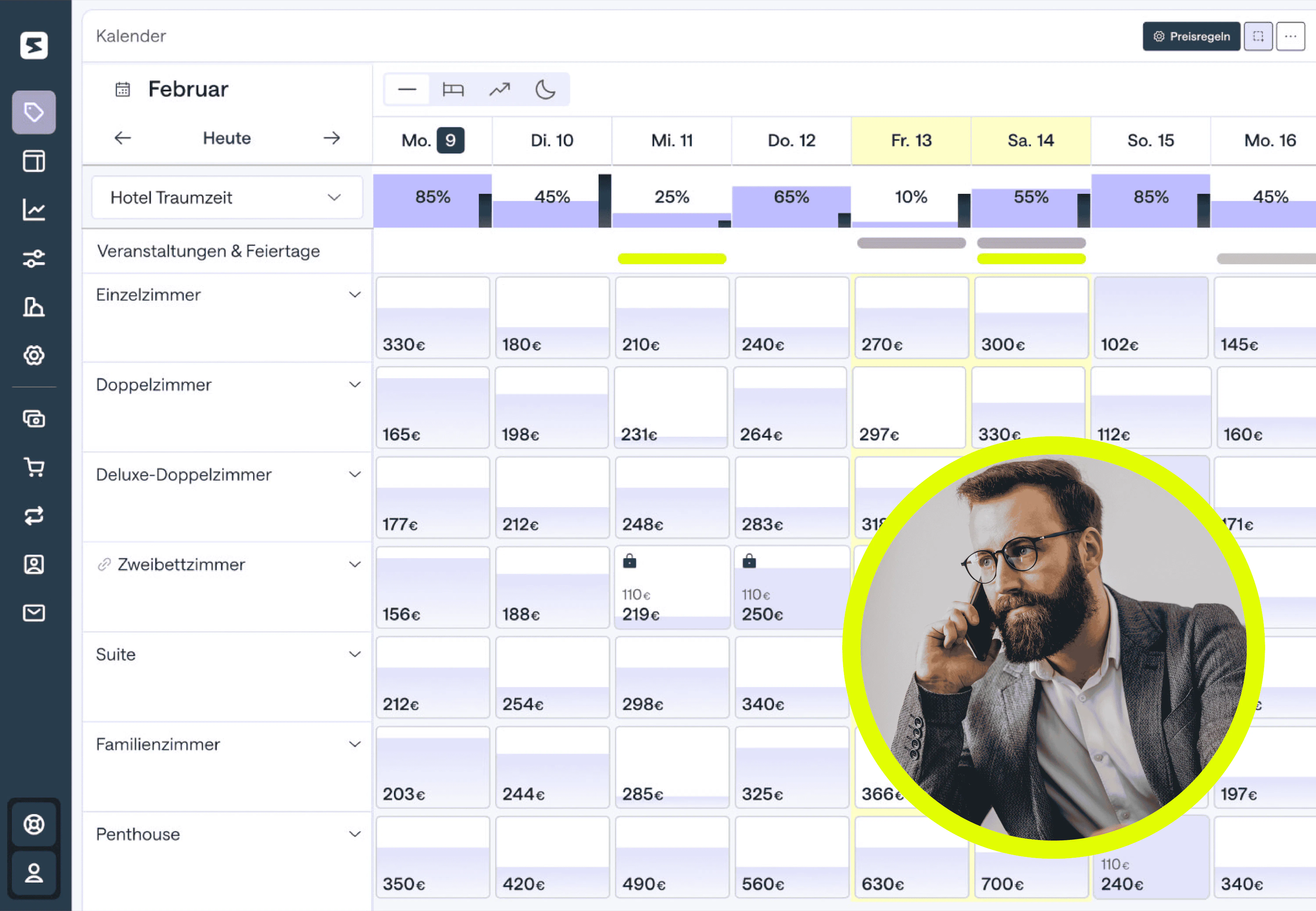Switch to the bed occupancy view
Image resolution: width=1316 pixels, height=911 pixels.
click(453, 90)
